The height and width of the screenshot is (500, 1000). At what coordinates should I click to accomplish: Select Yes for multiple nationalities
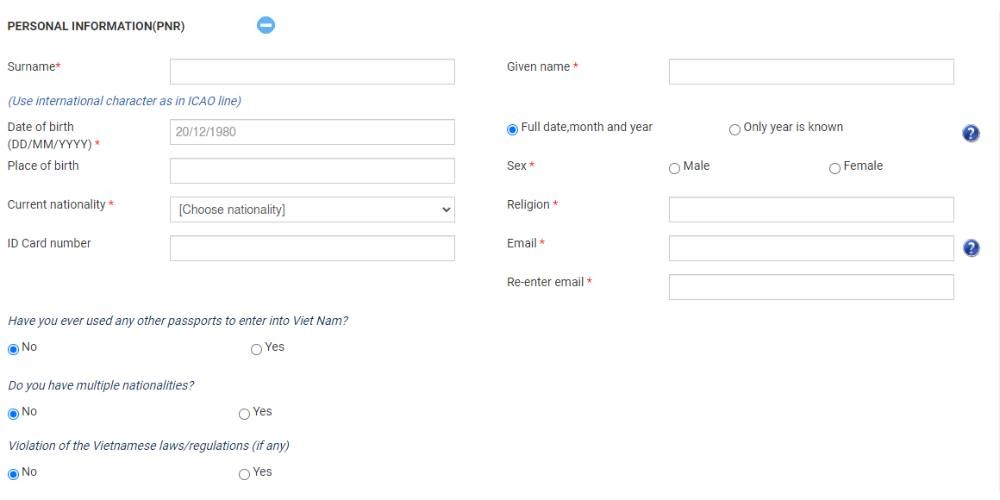[x=244, y=414]
